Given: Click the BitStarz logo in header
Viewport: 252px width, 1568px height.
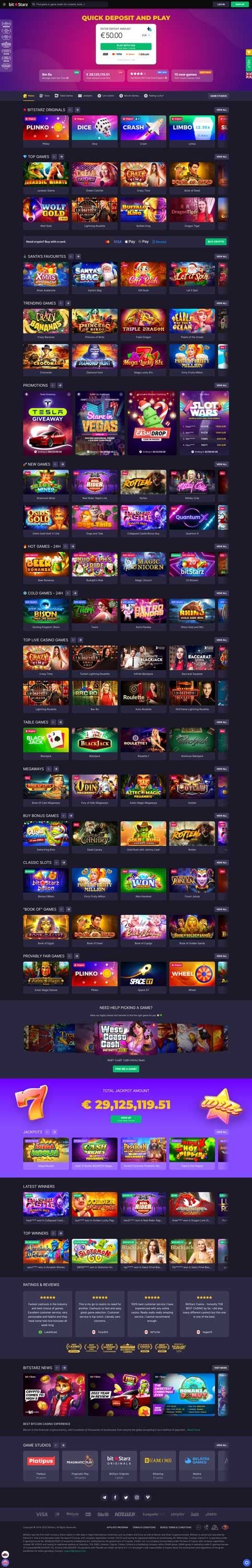Looking at the screenshot, I should coord(18,4).
